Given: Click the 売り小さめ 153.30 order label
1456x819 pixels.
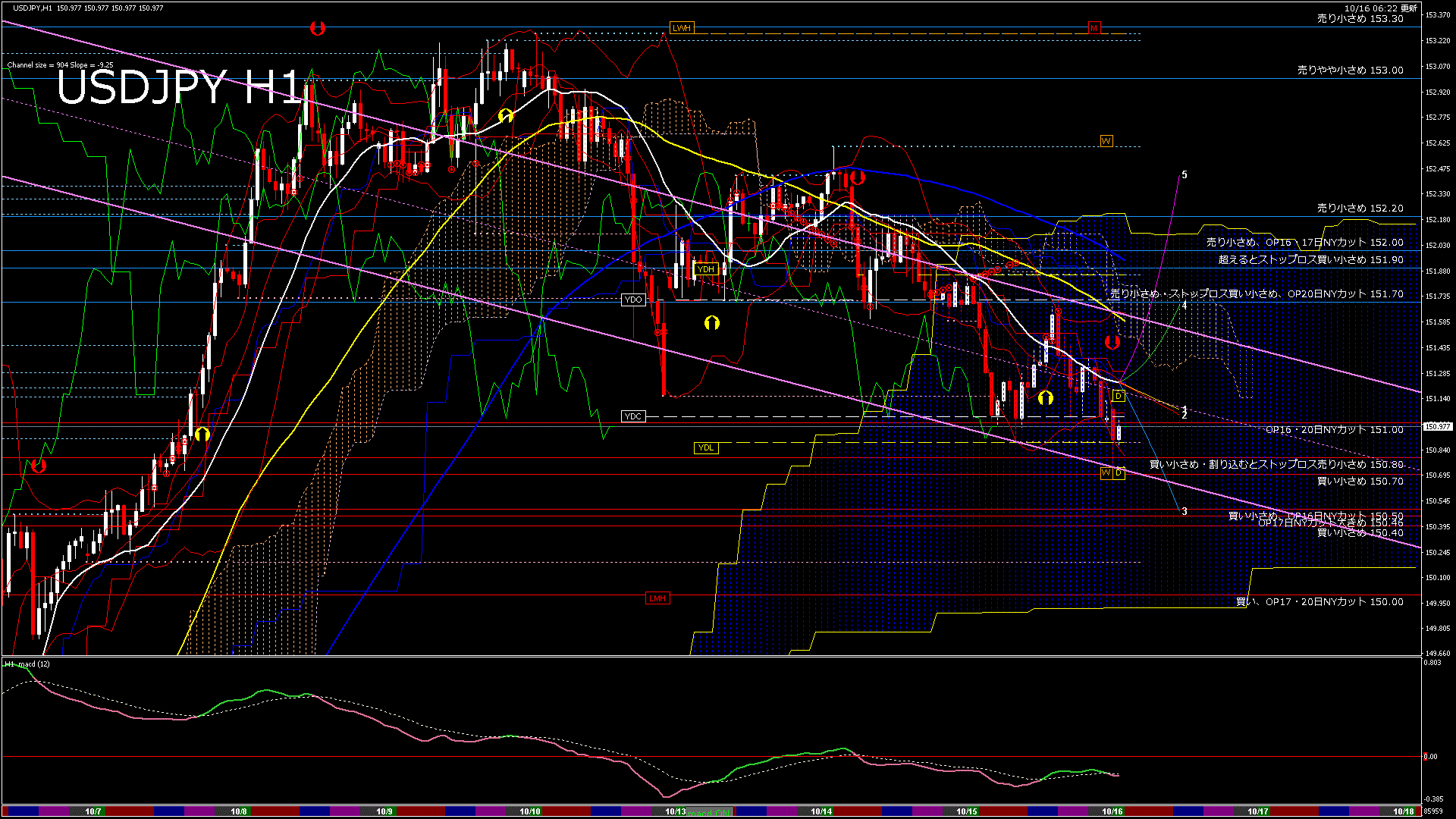Looking at the screenshot, I should point(1360,19).
